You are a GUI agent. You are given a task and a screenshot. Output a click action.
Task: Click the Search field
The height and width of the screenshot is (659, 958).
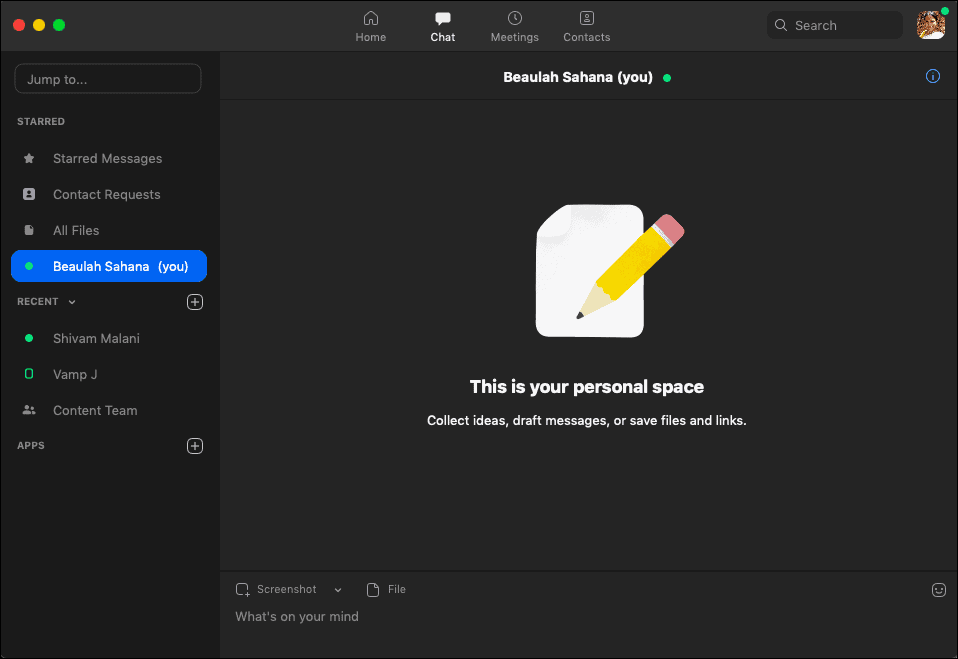(835, 25)
